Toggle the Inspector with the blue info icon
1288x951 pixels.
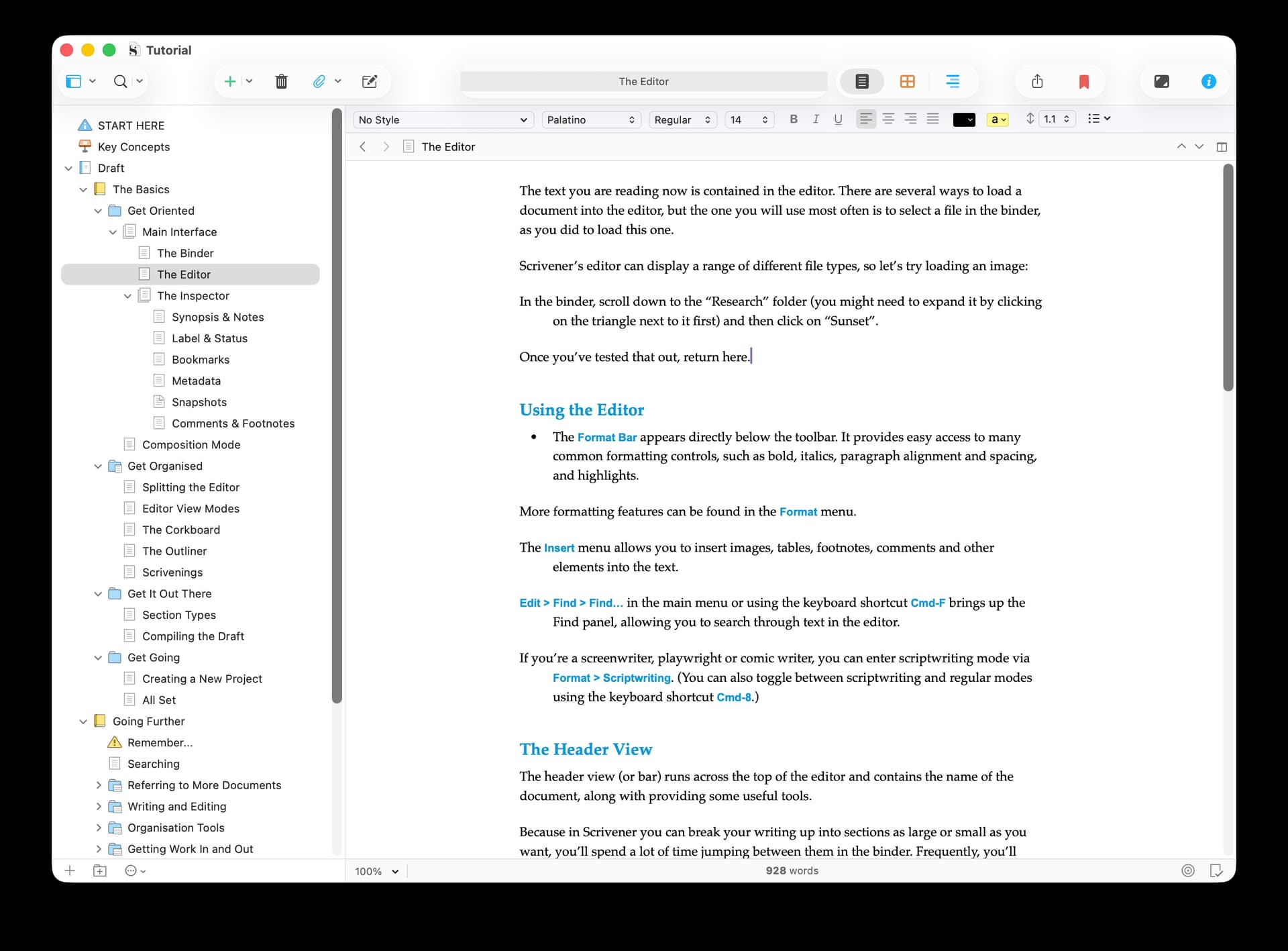(1208, 81)
